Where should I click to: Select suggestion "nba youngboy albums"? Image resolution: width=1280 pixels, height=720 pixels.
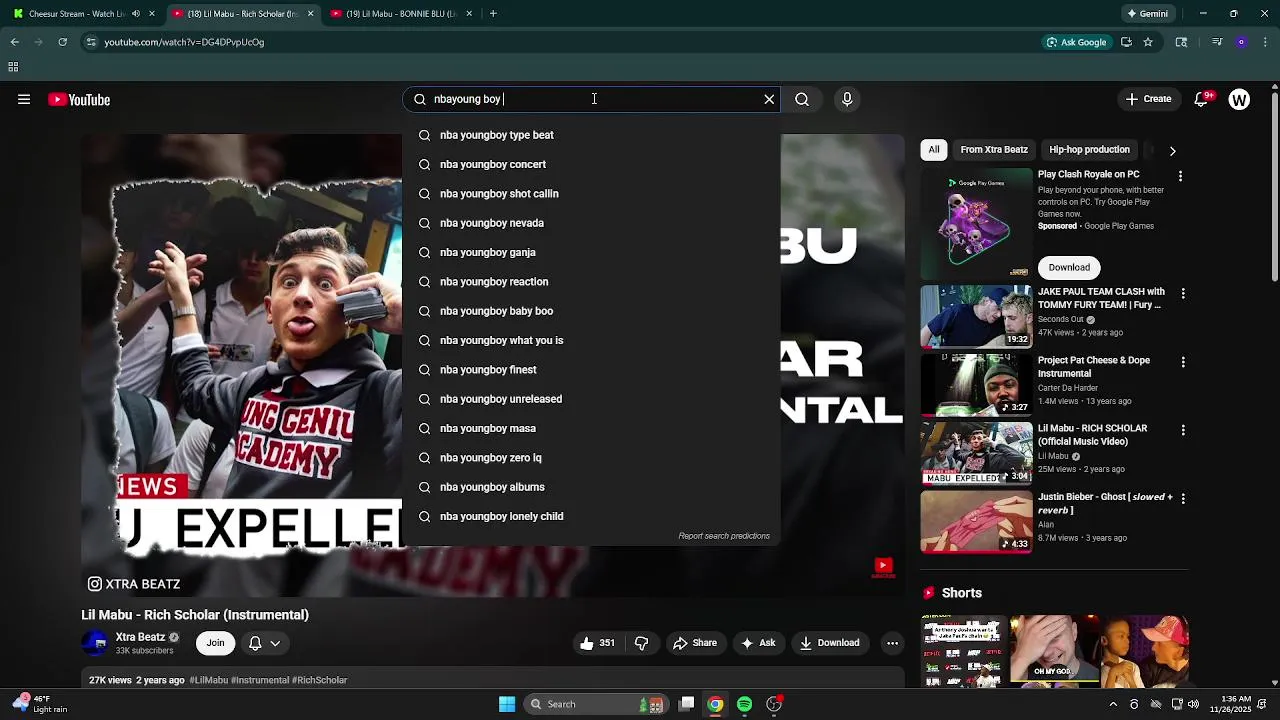click(x=591, y=487)
